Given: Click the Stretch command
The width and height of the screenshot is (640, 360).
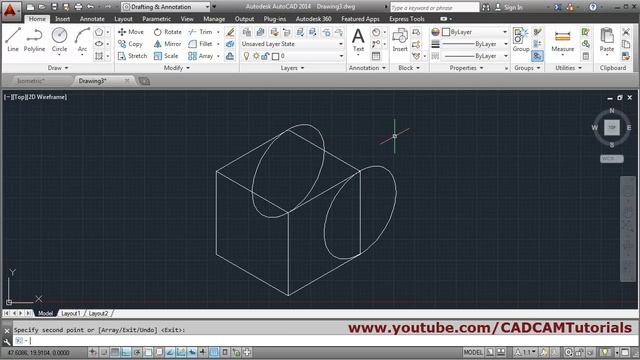Looking at the screenshot, I should (x=132, y=56).
